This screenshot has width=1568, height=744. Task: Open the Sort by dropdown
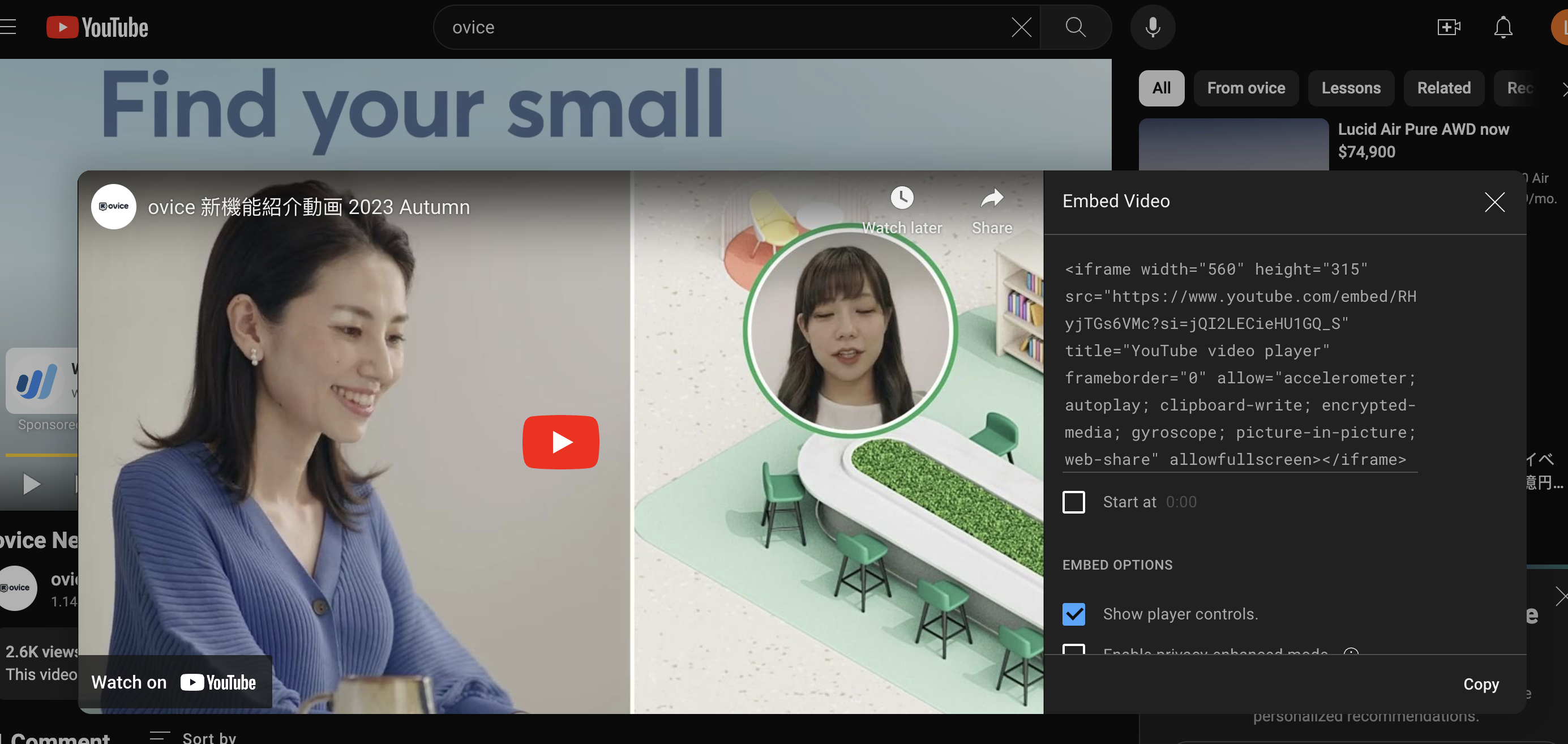[x=194, y=737]
